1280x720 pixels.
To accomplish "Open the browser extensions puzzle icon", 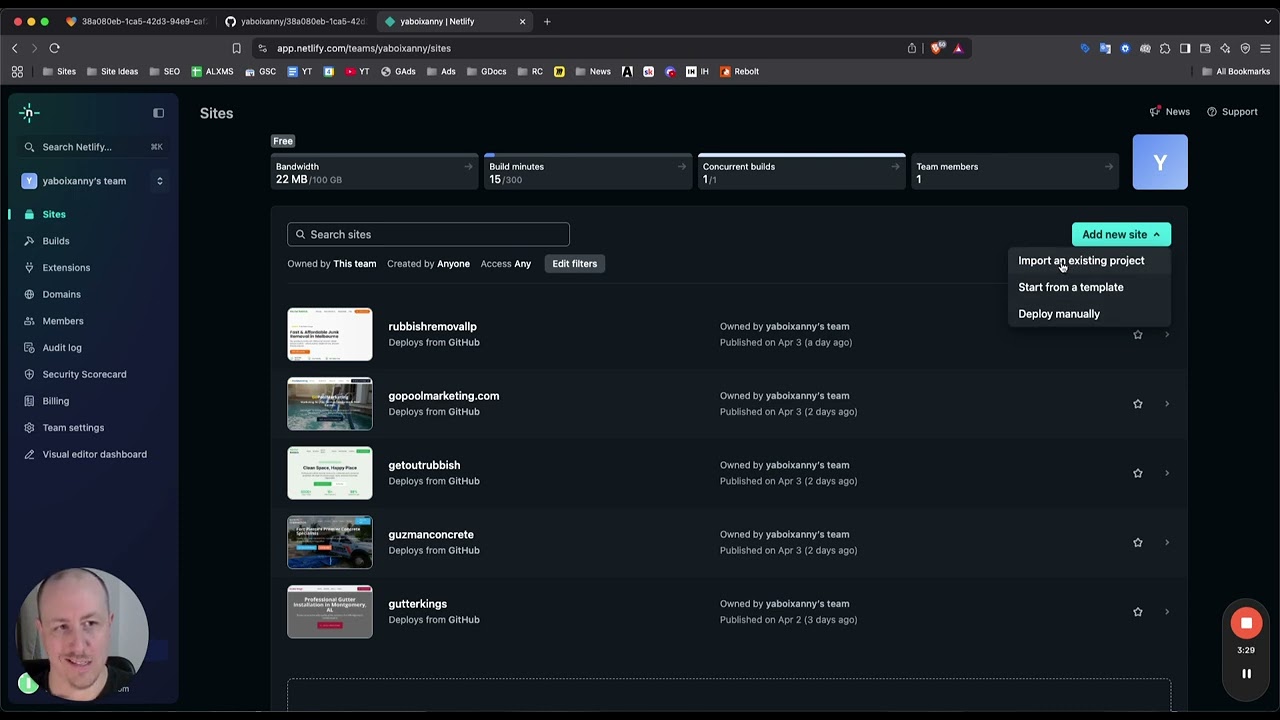I will [x=1165, y=48].
